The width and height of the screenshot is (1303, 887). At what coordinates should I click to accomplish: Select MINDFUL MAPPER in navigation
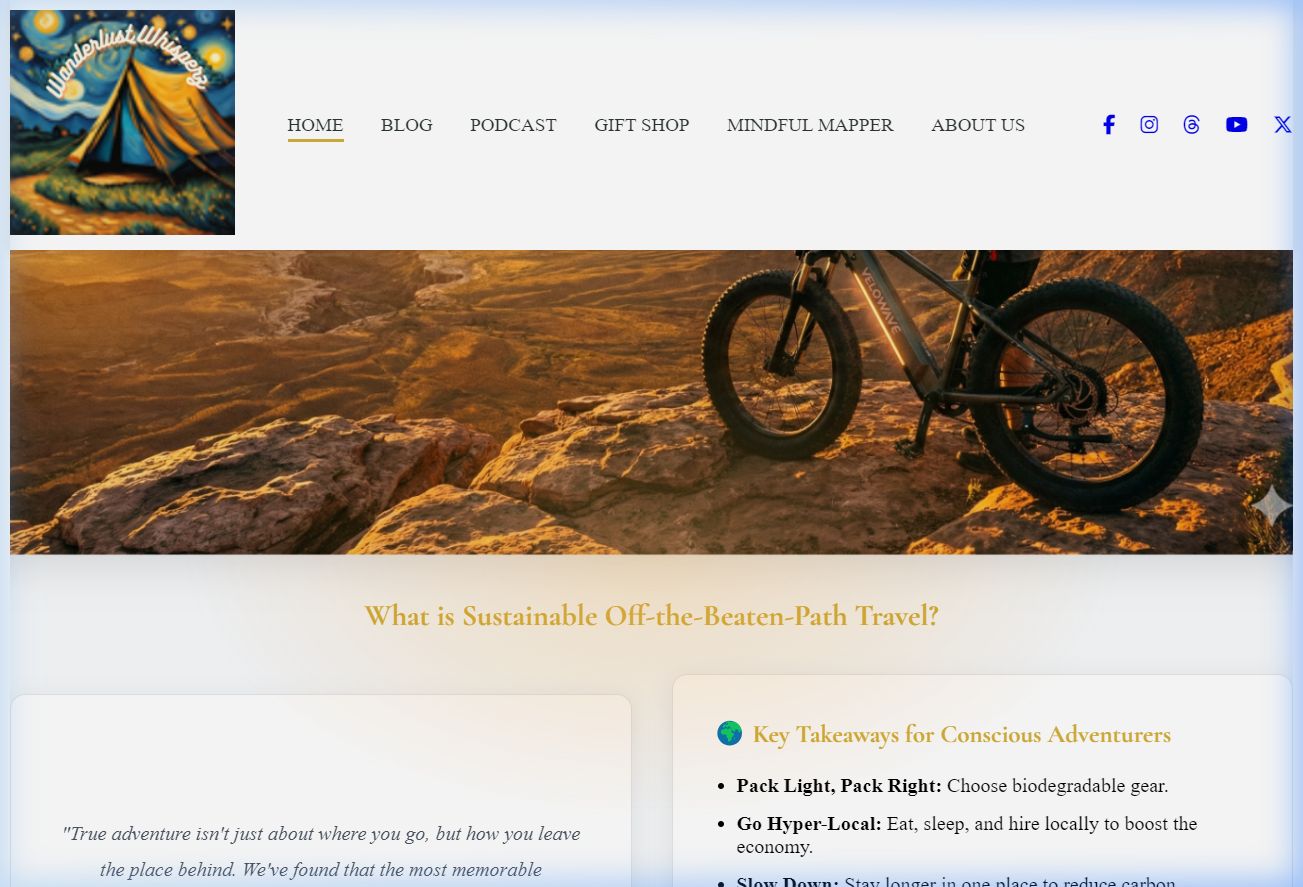(x=810, y=125)
